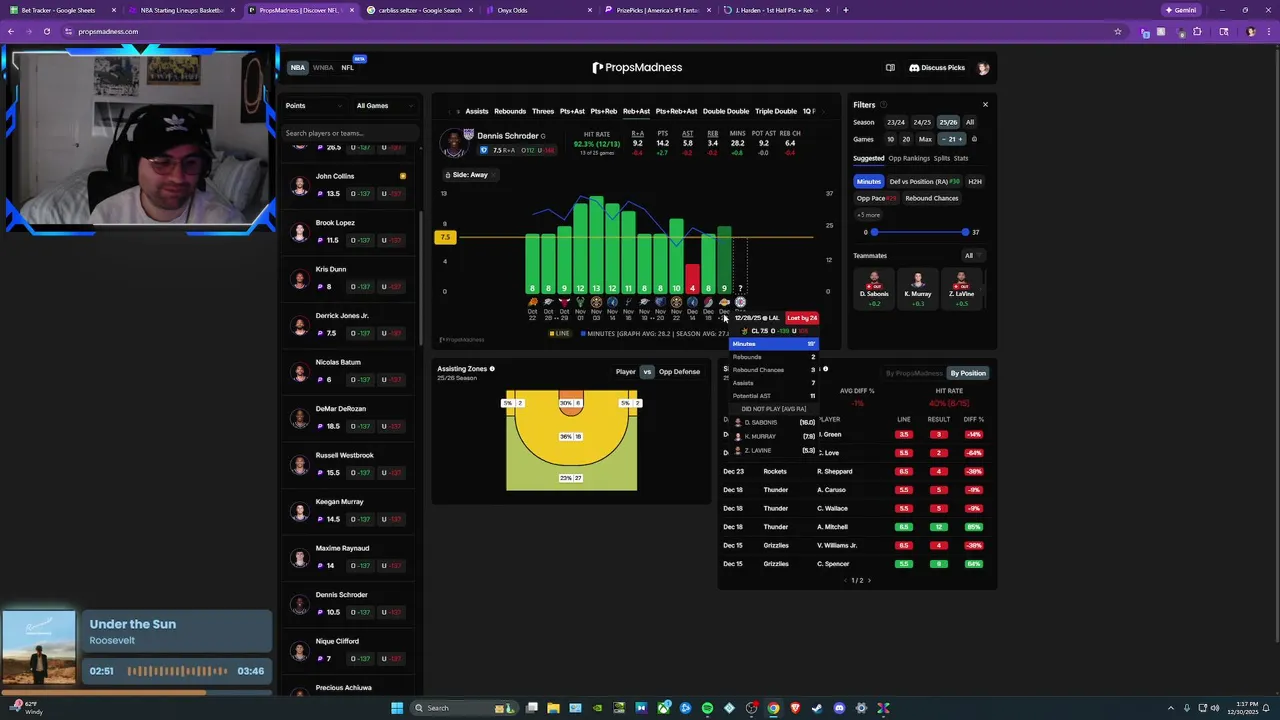Click the Bucks logo below the chart
1280x720 pixels.
pyautogui.click(x=580, y=302)
